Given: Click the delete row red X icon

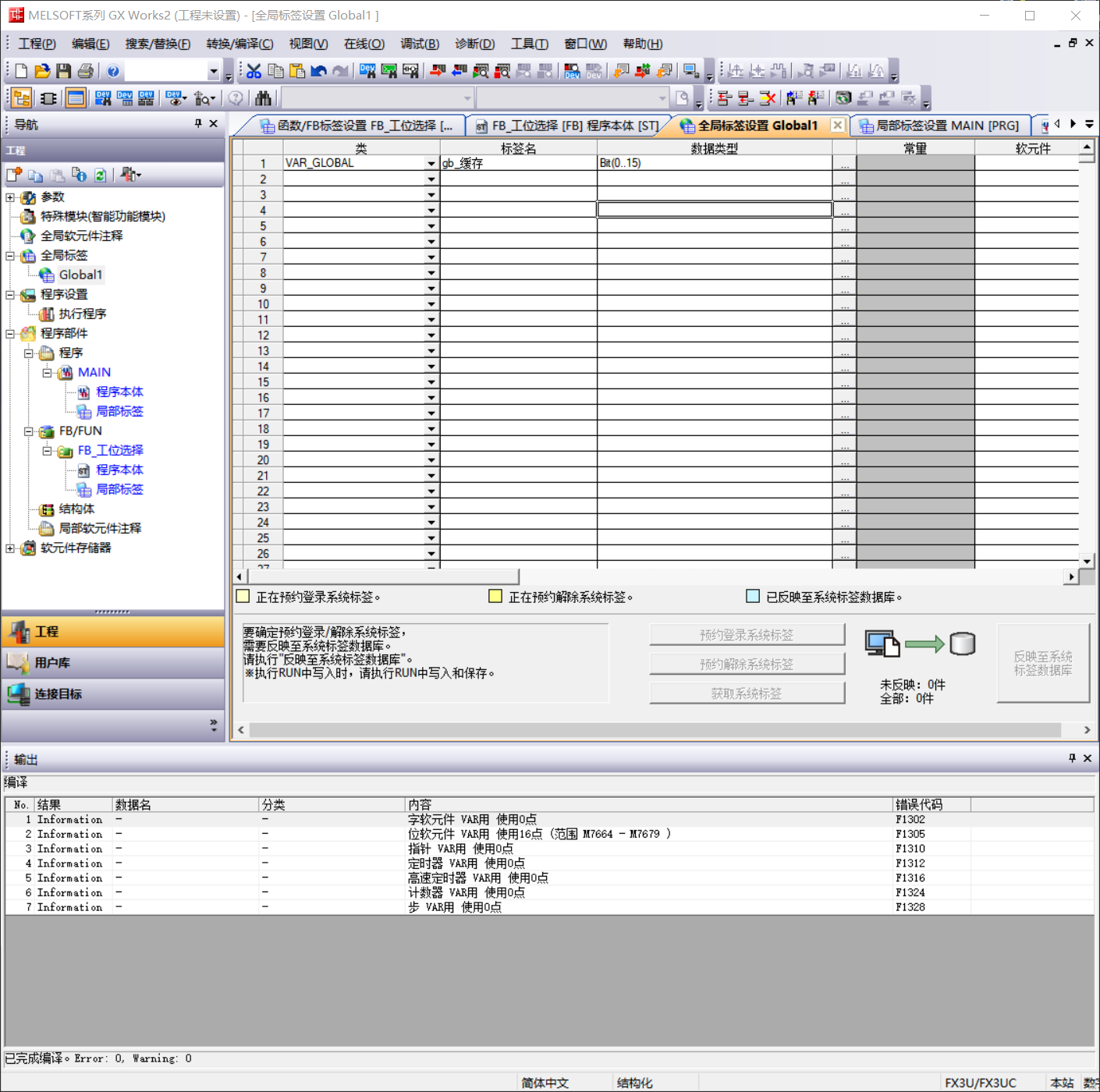Looking at the screenshot, I should tap(768, 98).
